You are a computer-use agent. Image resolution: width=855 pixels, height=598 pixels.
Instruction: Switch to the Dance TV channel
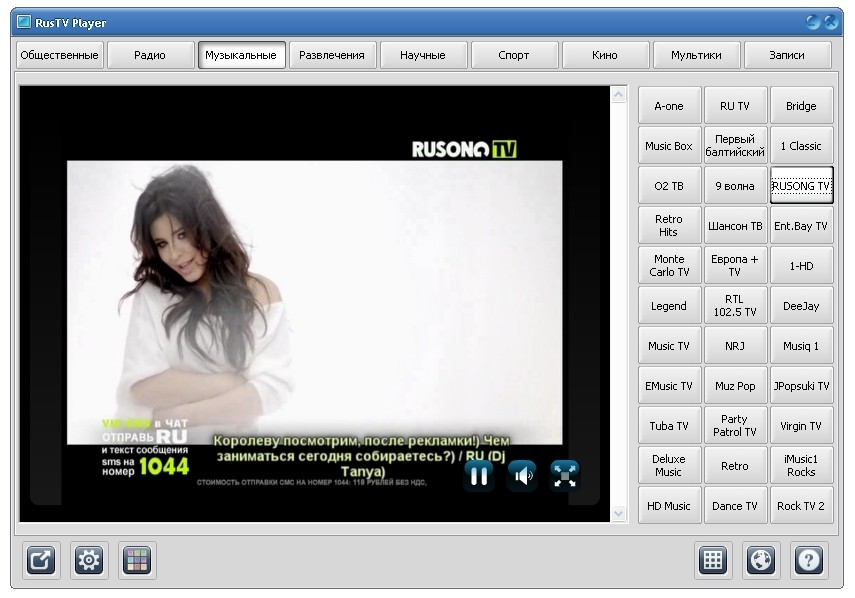(735, 506)
